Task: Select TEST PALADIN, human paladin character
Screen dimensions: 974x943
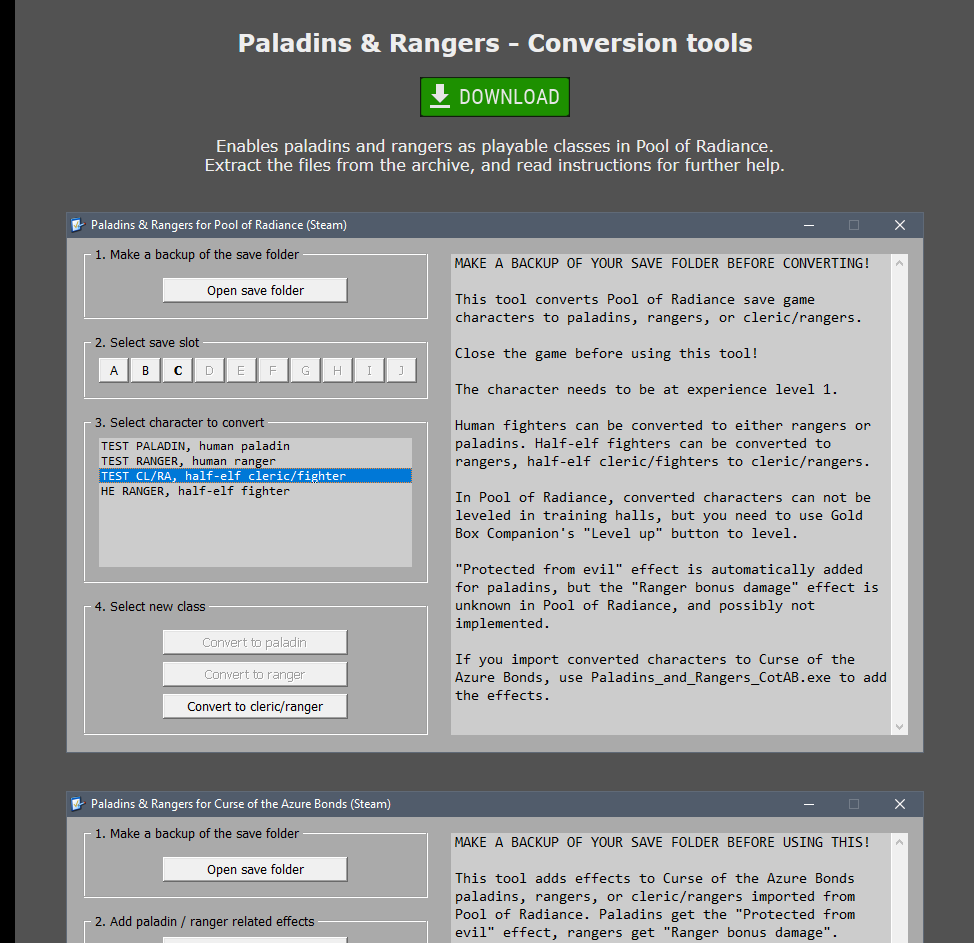Action: point(255,446)
